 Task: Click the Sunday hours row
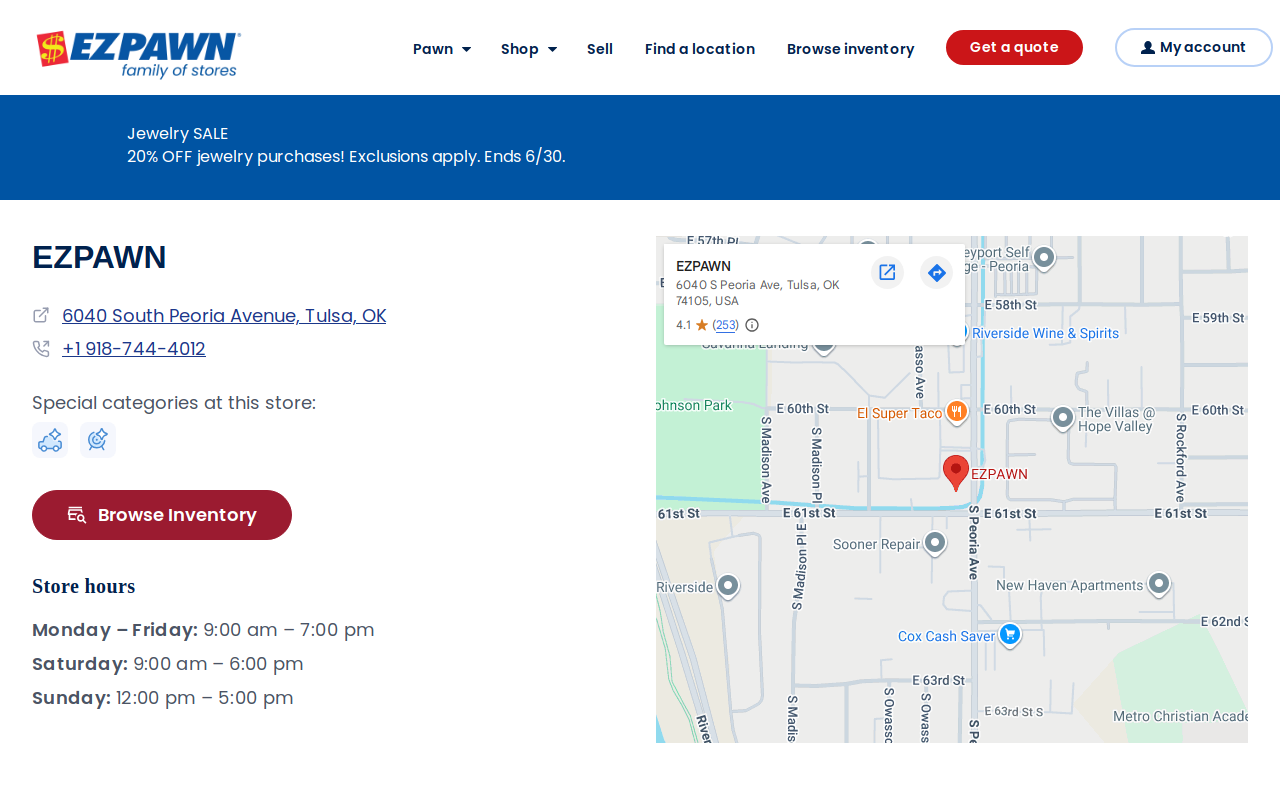(163, 698)
